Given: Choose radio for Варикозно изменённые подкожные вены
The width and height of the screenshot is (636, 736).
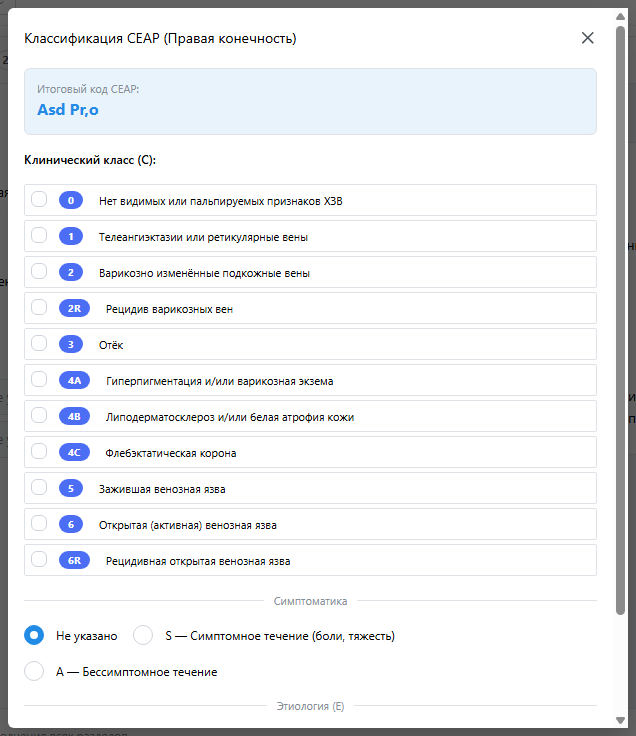Looking at the screenshot, I should [39, 271].
